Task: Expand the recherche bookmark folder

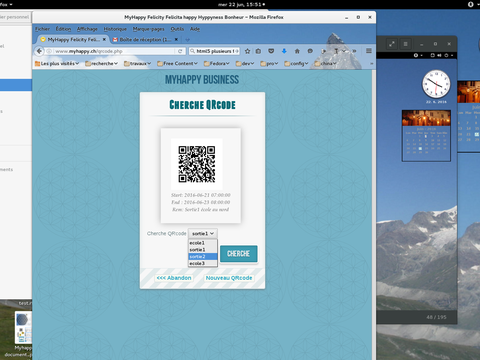Action: 101,63
